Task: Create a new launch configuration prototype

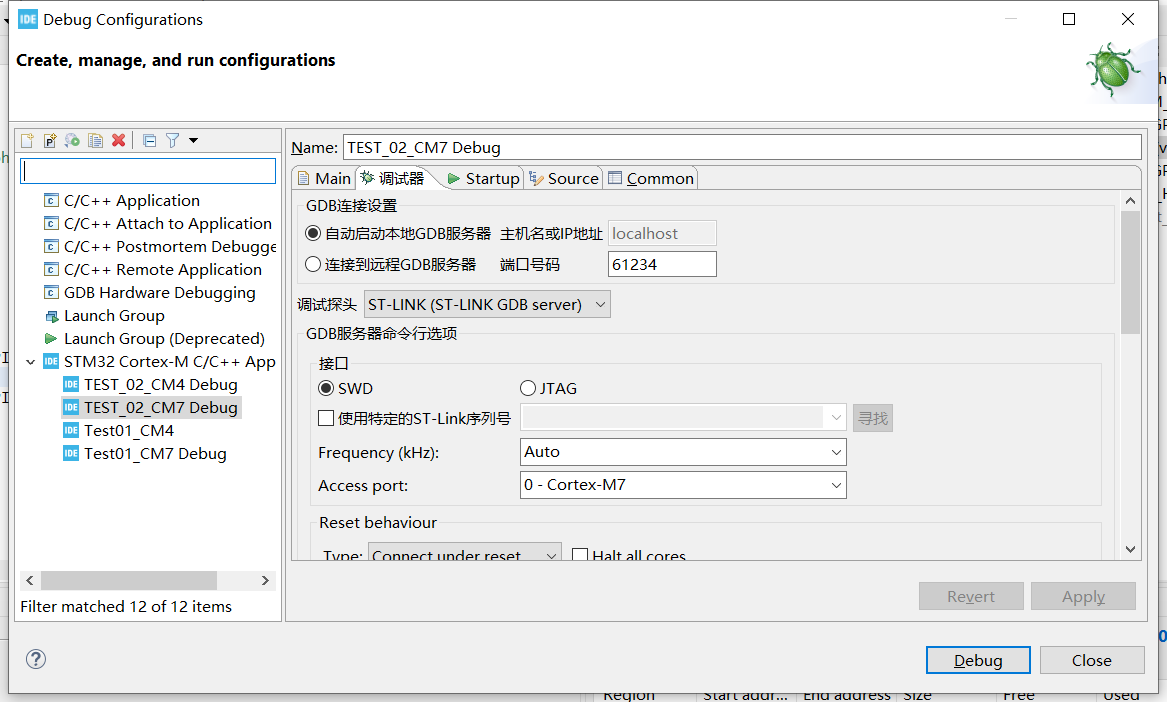Action: coord(49,140)
